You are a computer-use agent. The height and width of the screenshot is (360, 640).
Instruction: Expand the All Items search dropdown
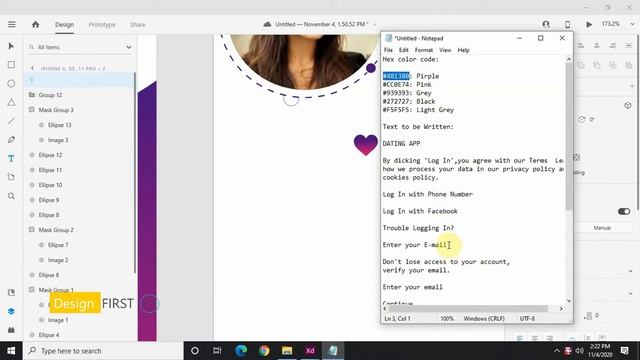pyautogui.click(x=129, y=47)
